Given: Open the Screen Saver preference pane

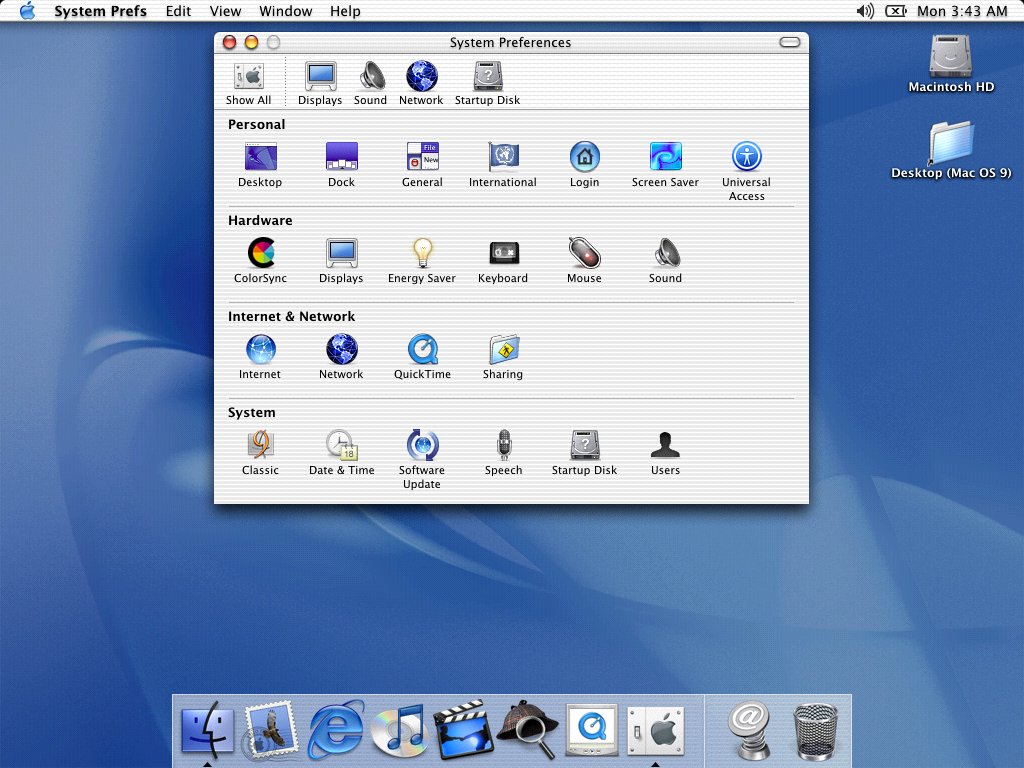Looking at the screenshot, I should tap(664, 157).
